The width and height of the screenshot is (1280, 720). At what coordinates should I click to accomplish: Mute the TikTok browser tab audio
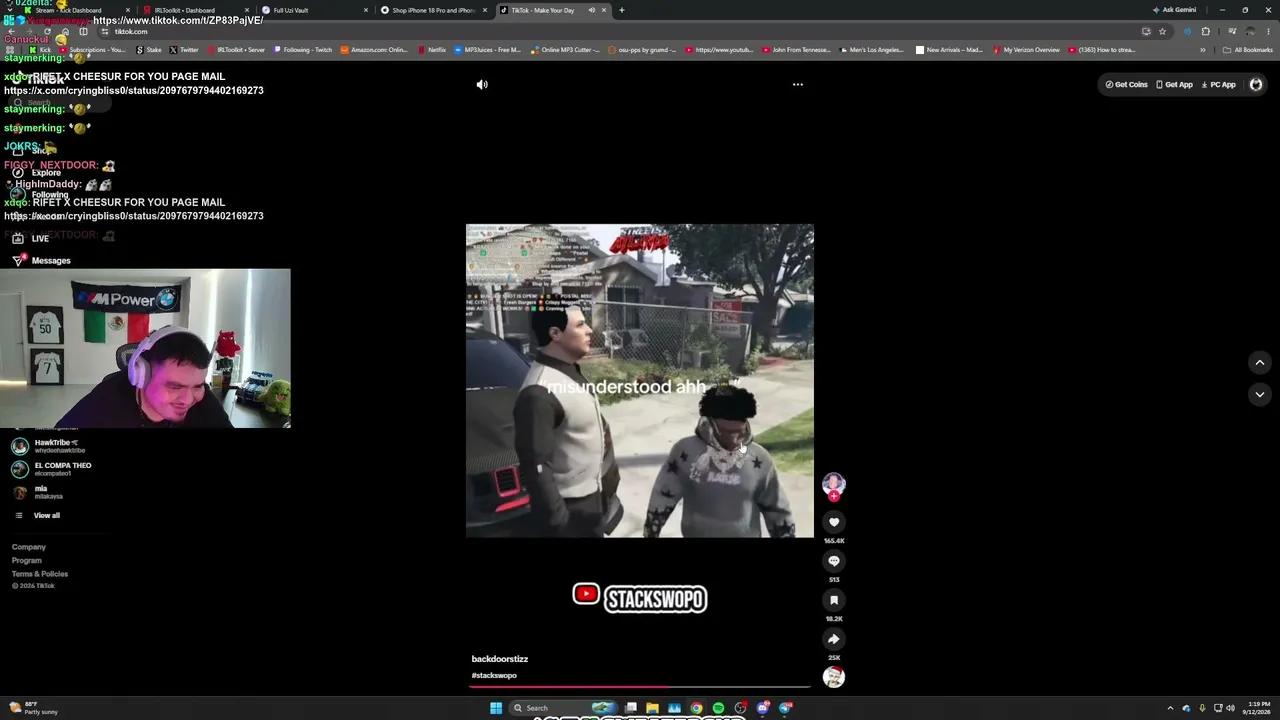coord(591,10)
